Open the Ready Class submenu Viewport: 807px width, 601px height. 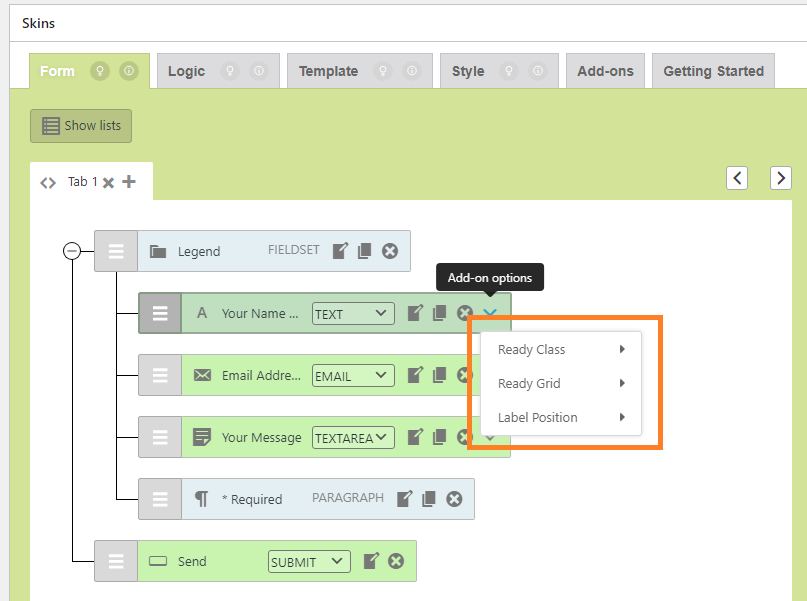click(x=560, y=350)
